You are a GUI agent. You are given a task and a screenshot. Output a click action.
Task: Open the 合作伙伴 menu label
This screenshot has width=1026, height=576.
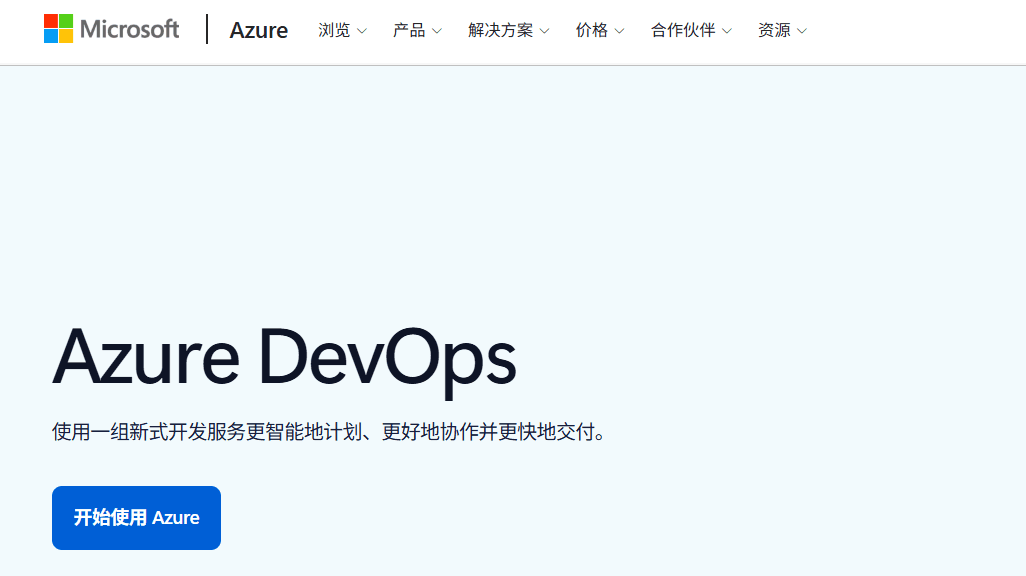[x=682, y=30]
